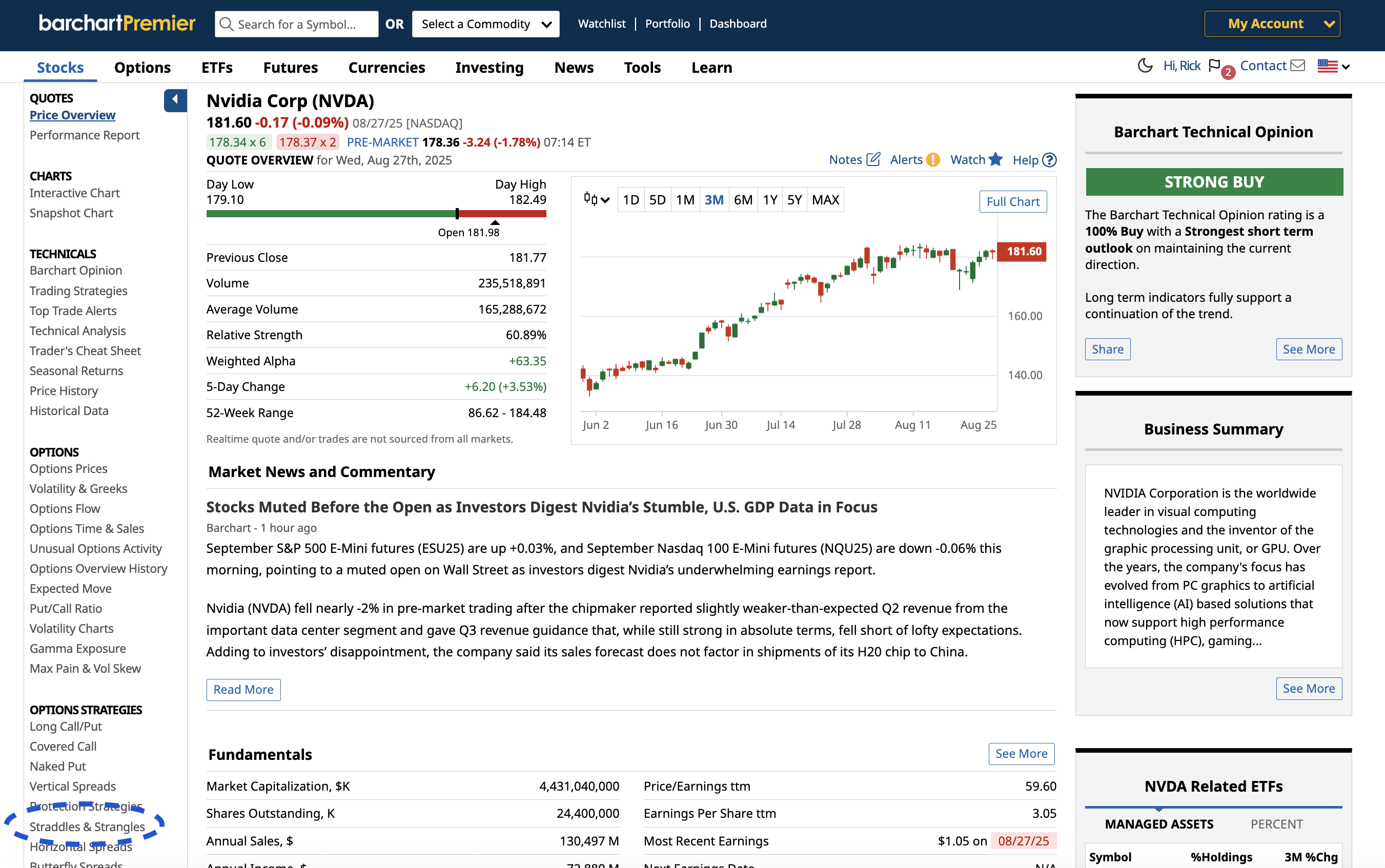The width and height of the screenshot is (1385, 868).
Task: Open Notes pencil icon
Action: coord(873,159)
